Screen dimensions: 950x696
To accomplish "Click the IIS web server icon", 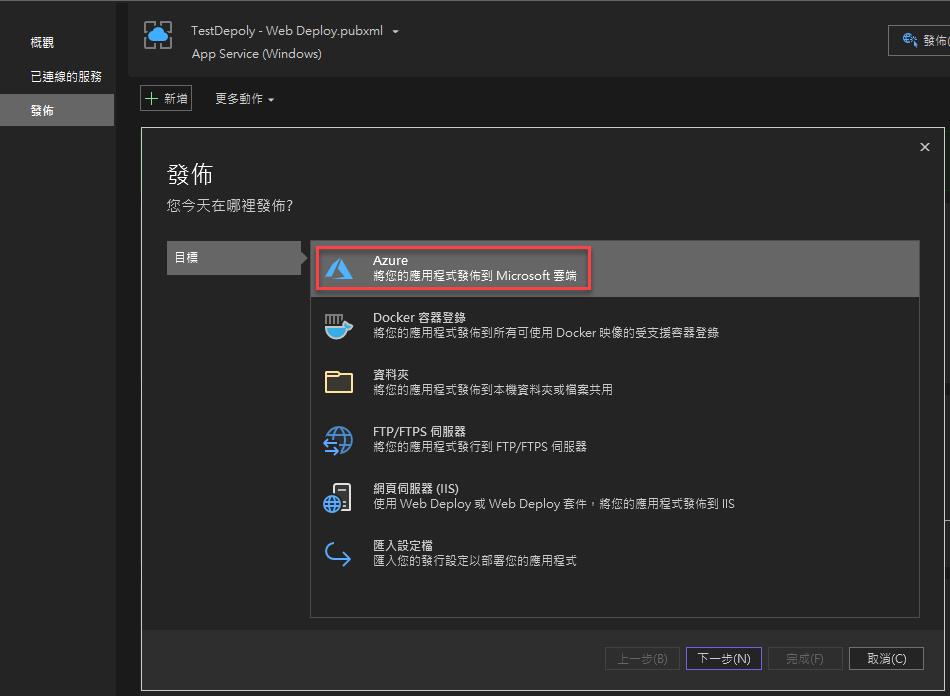I will (339, 496).
